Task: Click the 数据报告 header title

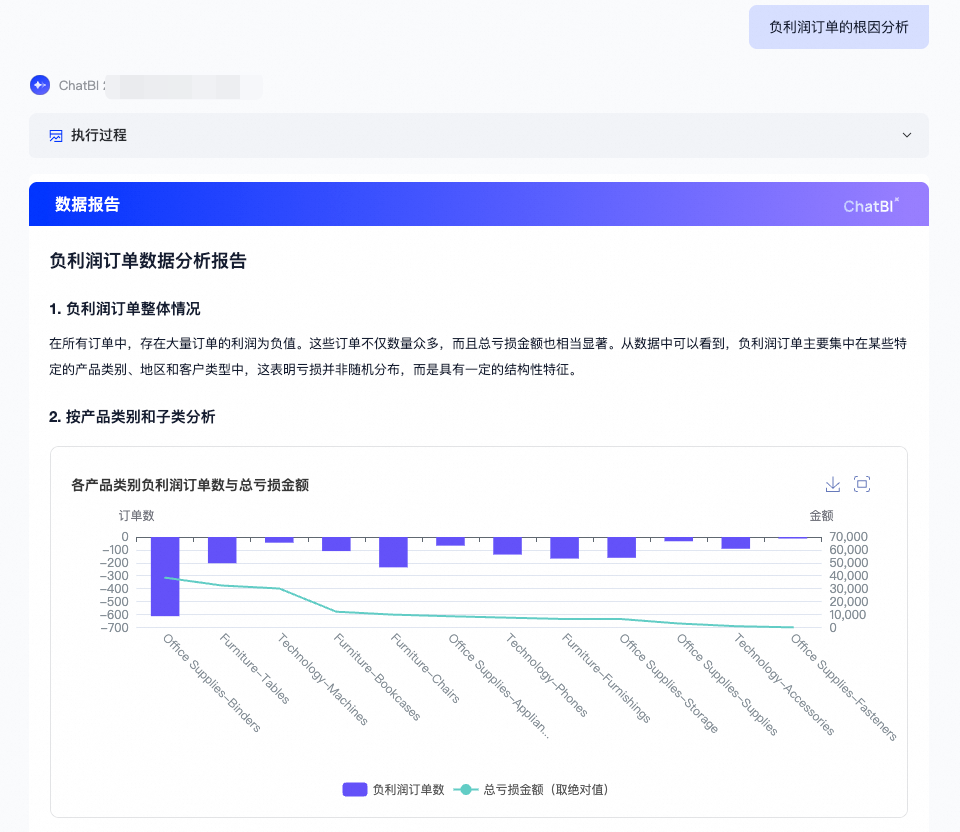Action: 87,205
